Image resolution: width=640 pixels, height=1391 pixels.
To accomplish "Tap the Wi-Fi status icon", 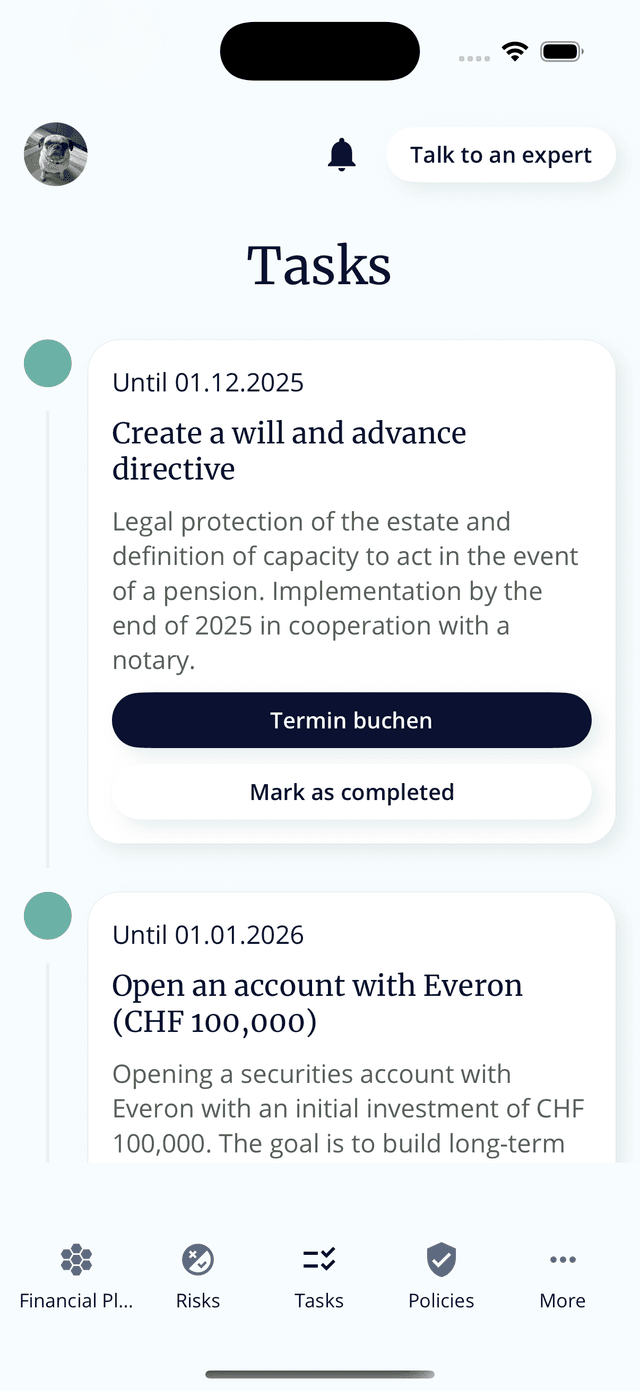I will (x=514, y=50).
